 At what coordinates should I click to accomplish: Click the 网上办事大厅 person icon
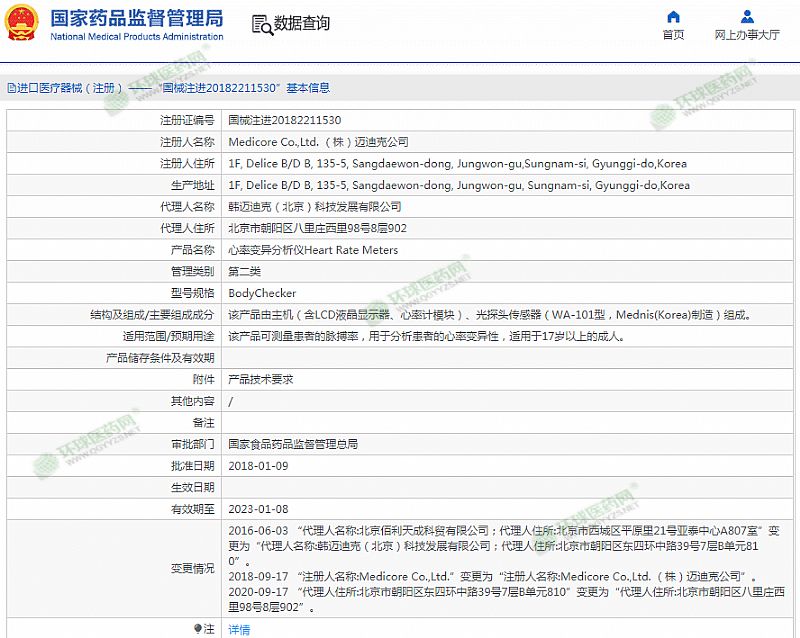tap(747, 17)
